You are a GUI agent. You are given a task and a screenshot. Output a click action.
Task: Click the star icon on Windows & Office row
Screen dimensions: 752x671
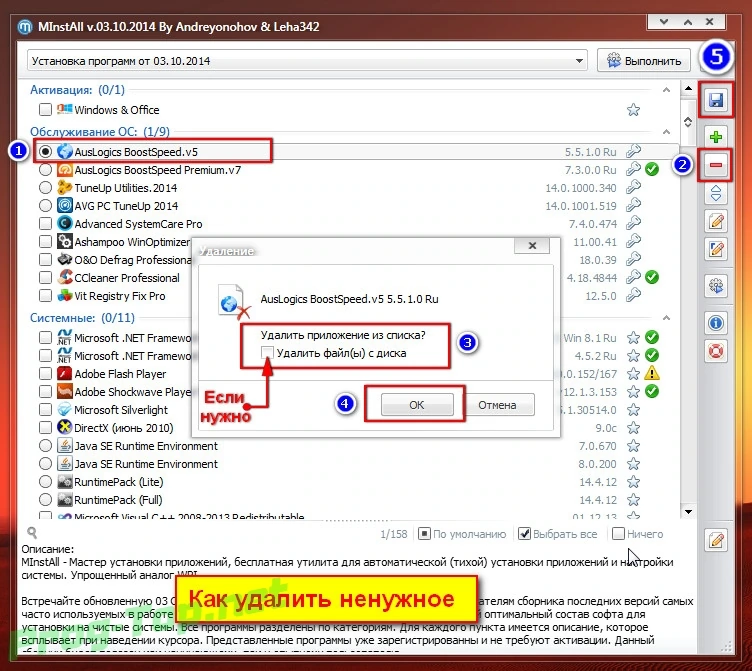click(x=633, y=110)
